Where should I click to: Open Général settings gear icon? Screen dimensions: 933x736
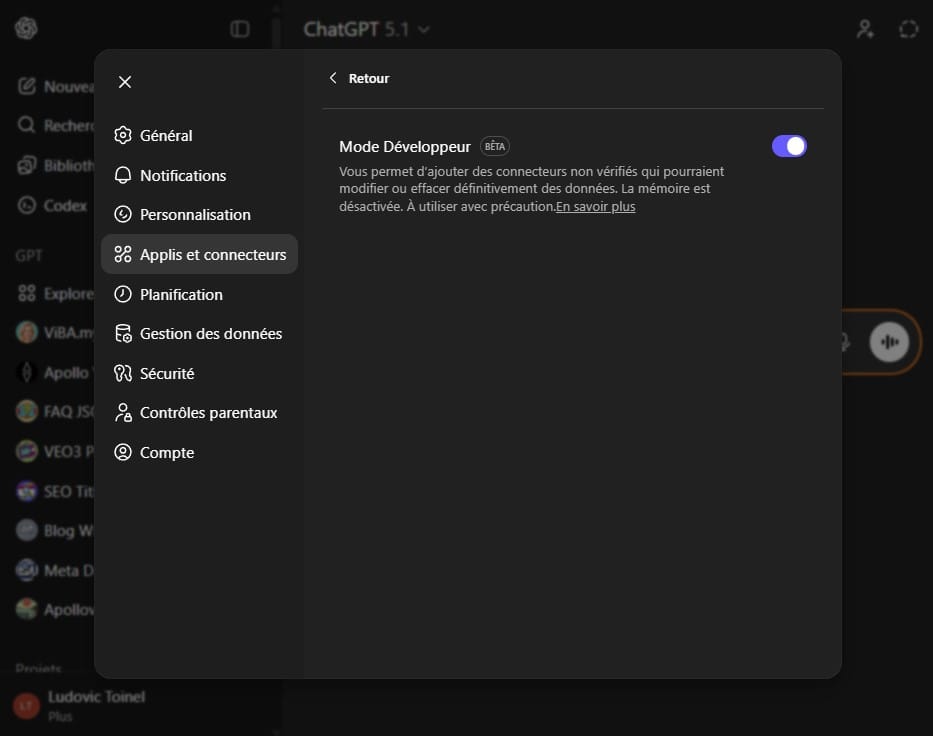[123, 135]
